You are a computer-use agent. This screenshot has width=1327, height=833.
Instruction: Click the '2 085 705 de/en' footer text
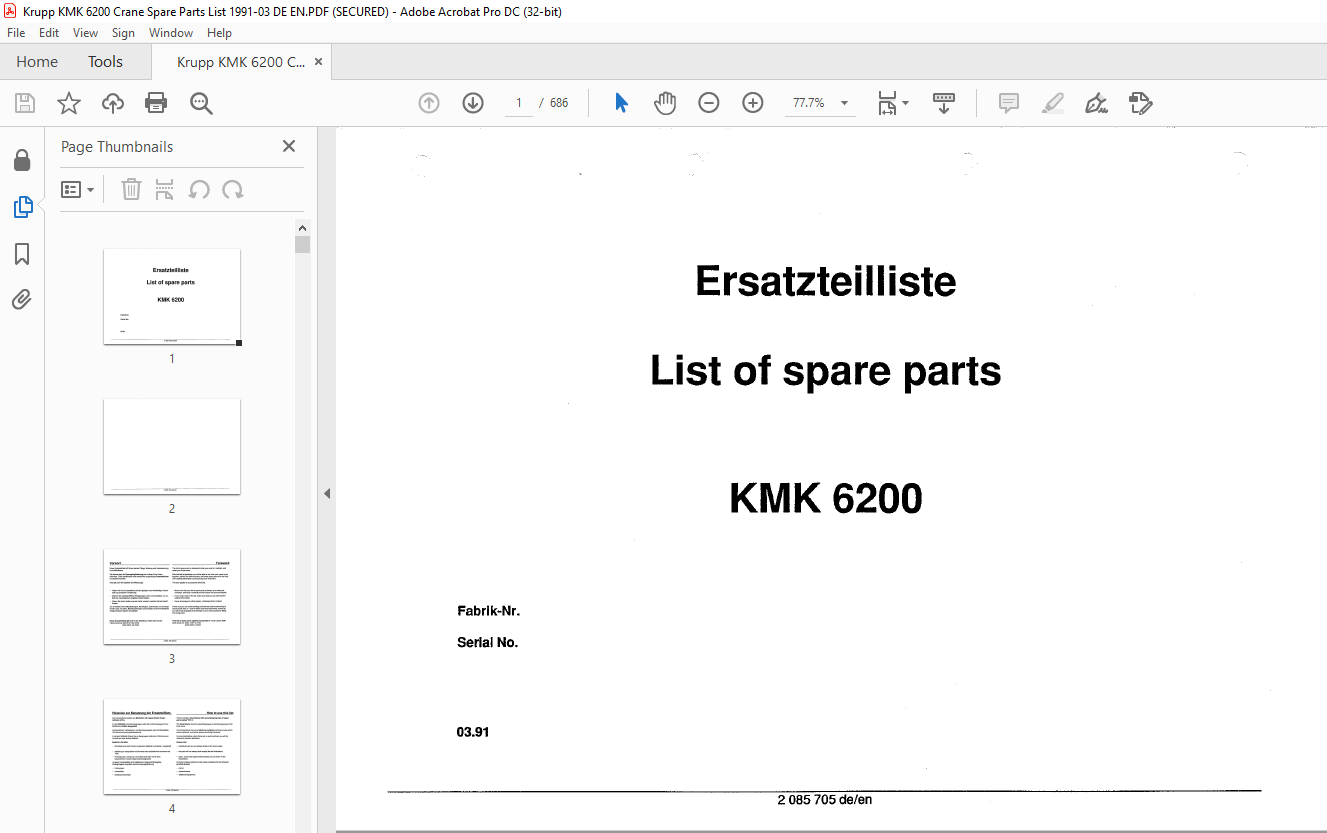tap(825, 800)
